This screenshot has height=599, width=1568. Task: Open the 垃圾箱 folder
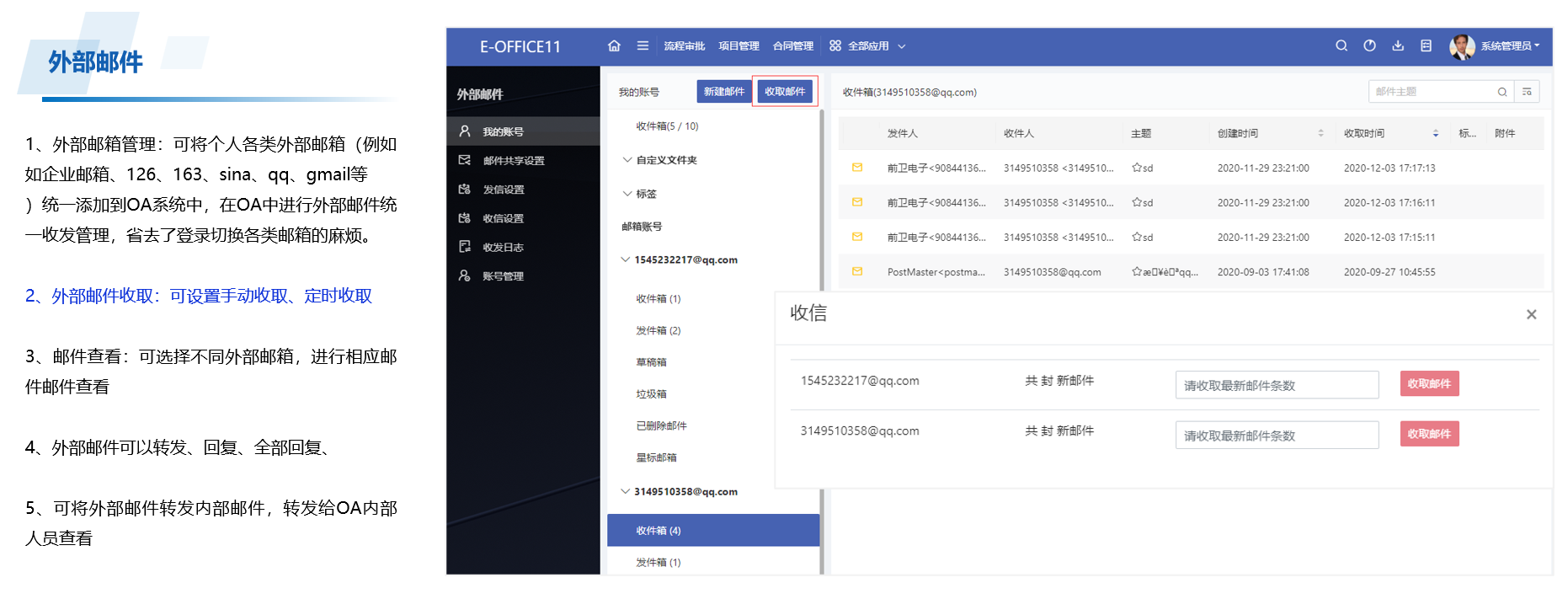[x=651, y=394]
